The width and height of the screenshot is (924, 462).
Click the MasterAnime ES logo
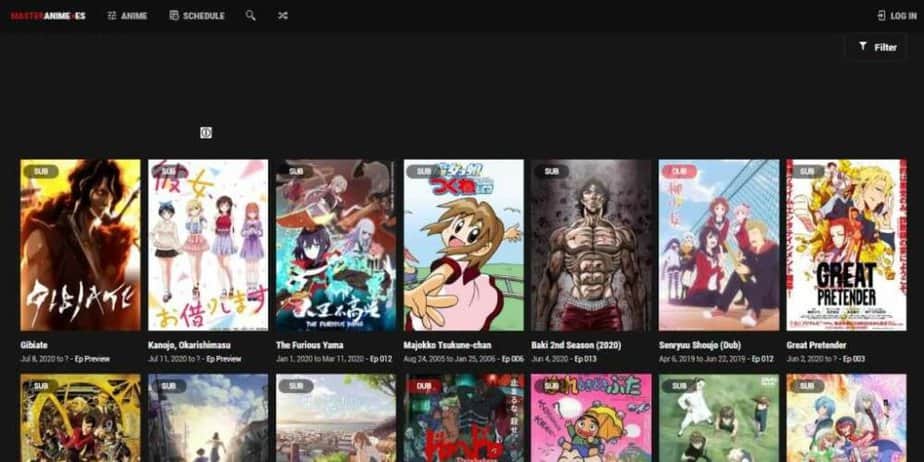click(x=48, y=16)
